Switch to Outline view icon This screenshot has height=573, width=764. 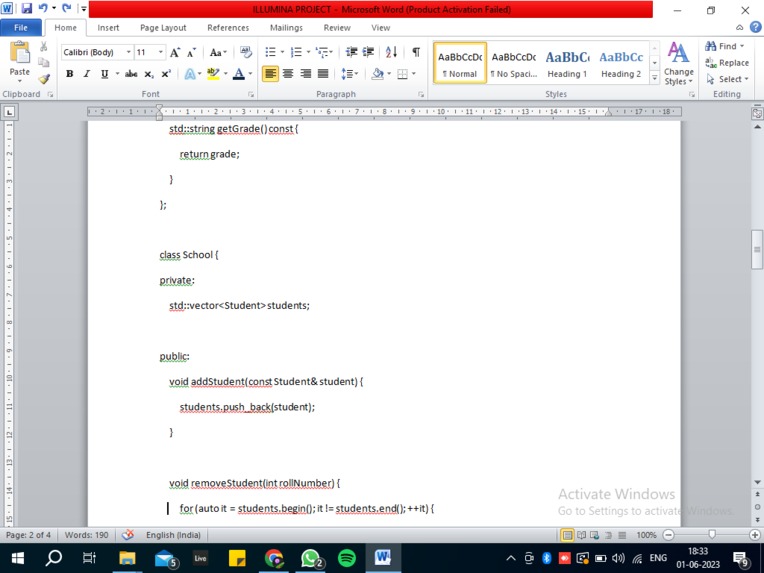click(x=608, y=535)
